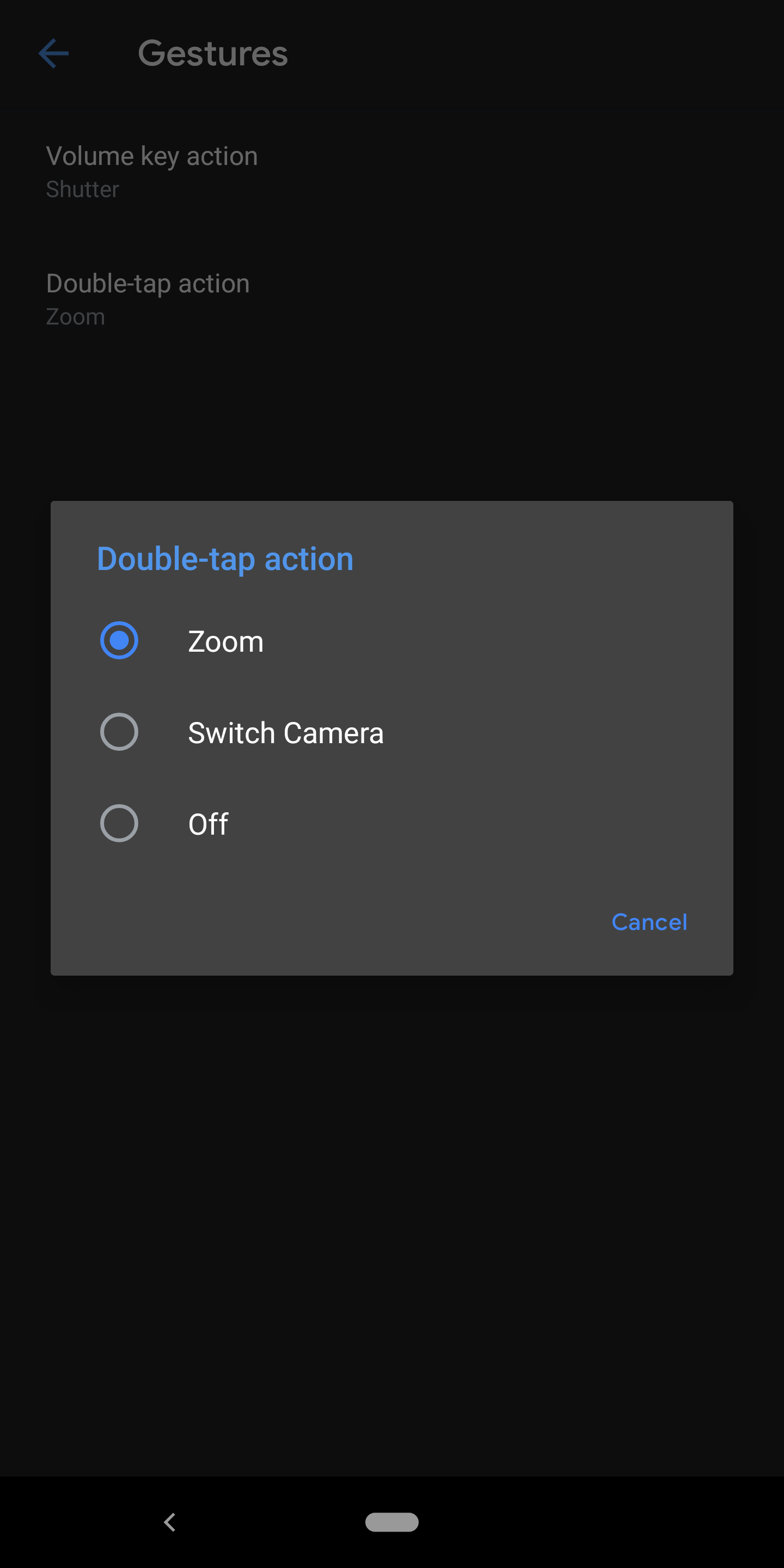Select the Switch Camera radio button
Screen dimensions: 784x1568
(x=119, y=732)
